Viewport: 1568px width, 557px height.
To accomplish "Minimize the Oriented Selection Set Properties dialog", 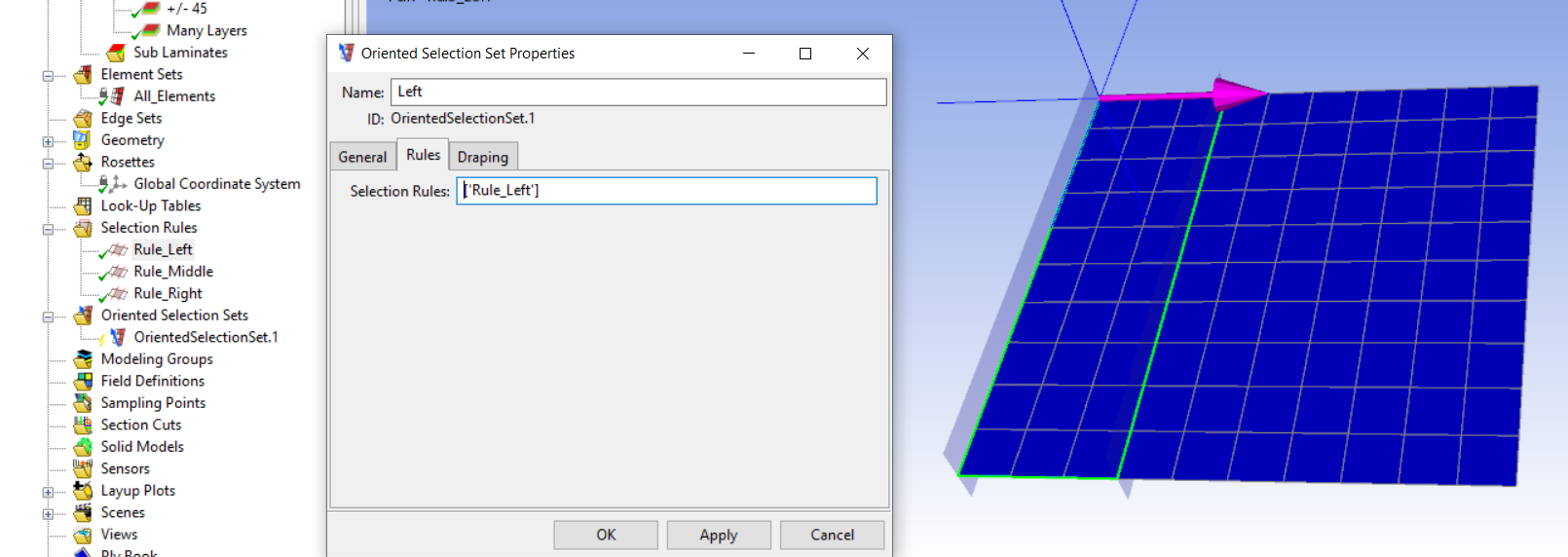I will tap(749, 54).
